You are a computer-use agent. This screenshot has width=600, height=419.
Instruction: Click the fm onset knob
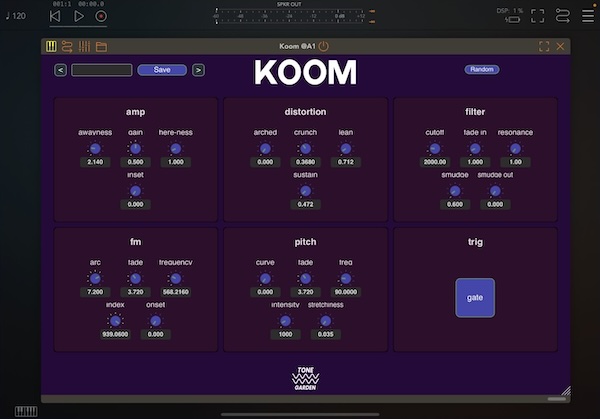pyautogui.click(x=155, y=321)
